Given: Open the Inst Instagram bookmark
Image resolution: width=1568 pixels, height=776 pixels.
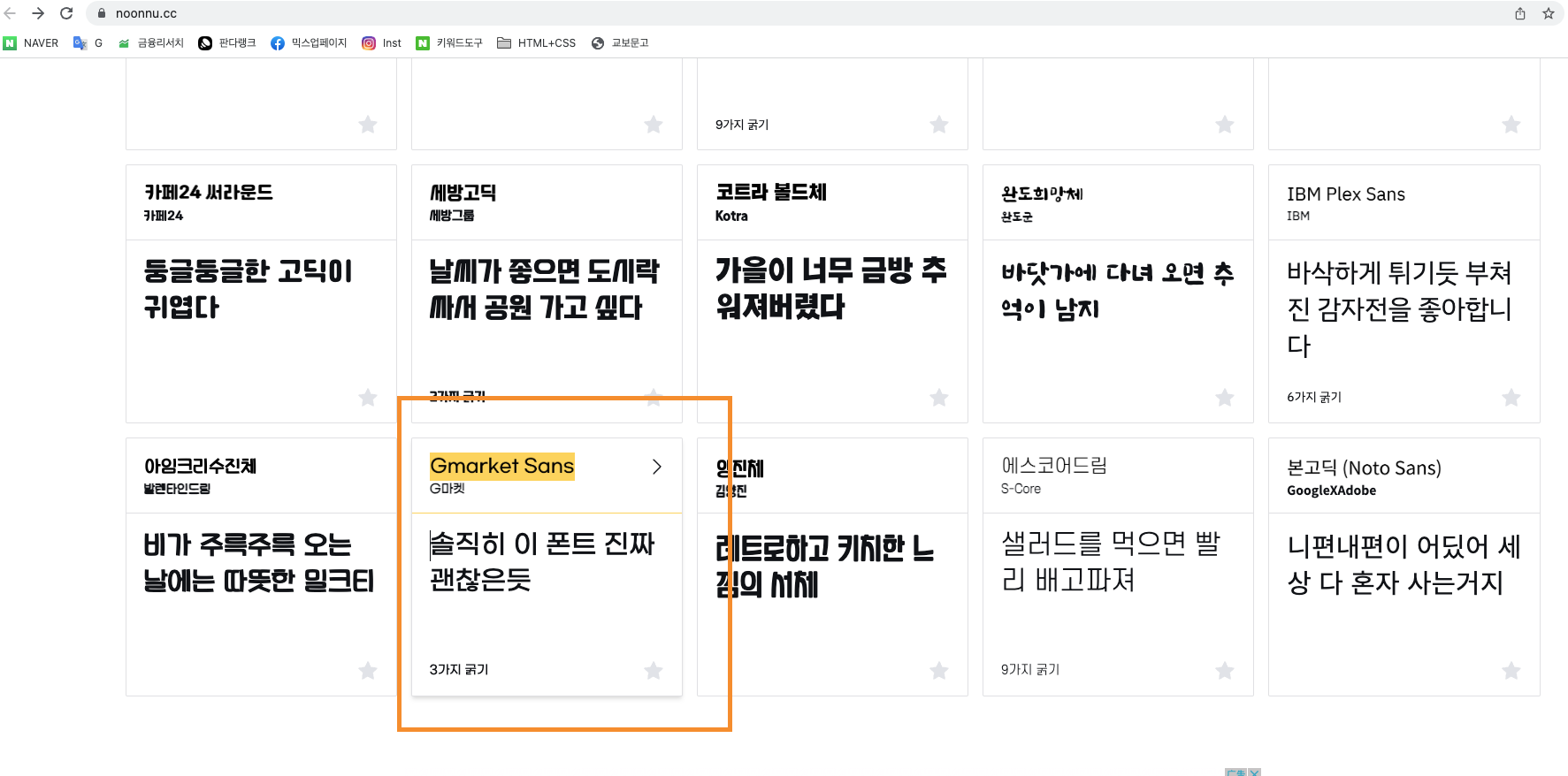Looking at the screenshot, I should click(381, 42).
